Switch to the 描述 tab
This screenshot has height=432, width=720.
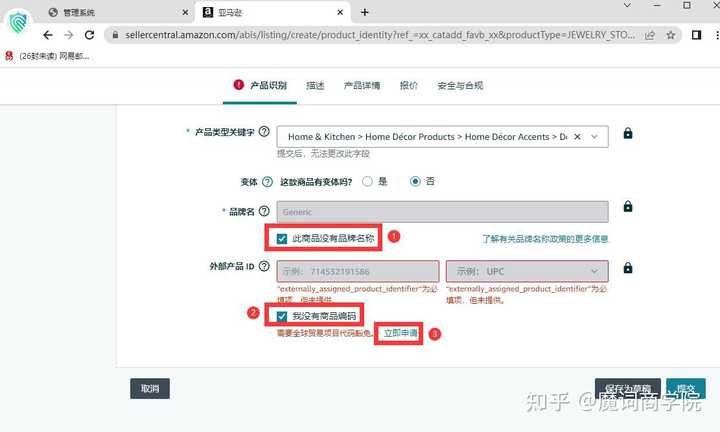(x=315, y=85)
